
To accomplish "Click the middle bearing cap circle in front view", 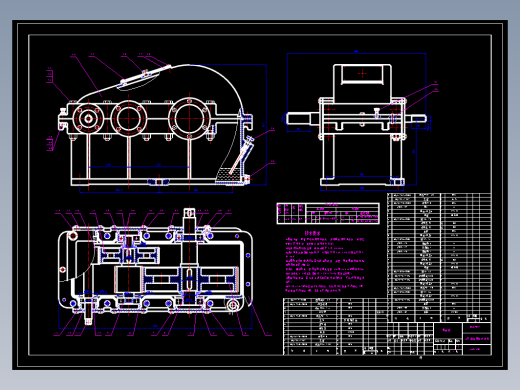I will click(129, 118).
